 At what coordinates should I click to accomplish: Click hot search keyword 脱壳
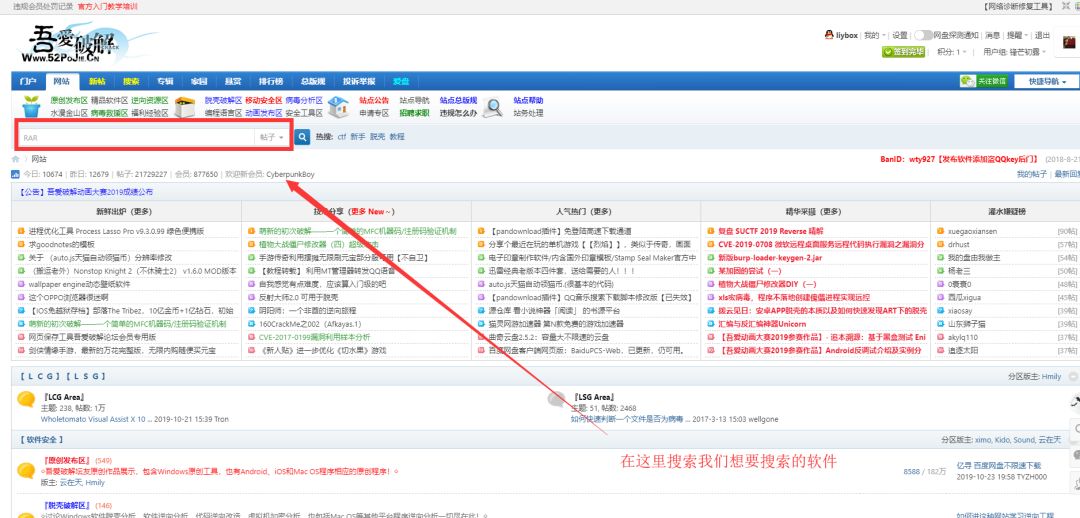point(377,136)
